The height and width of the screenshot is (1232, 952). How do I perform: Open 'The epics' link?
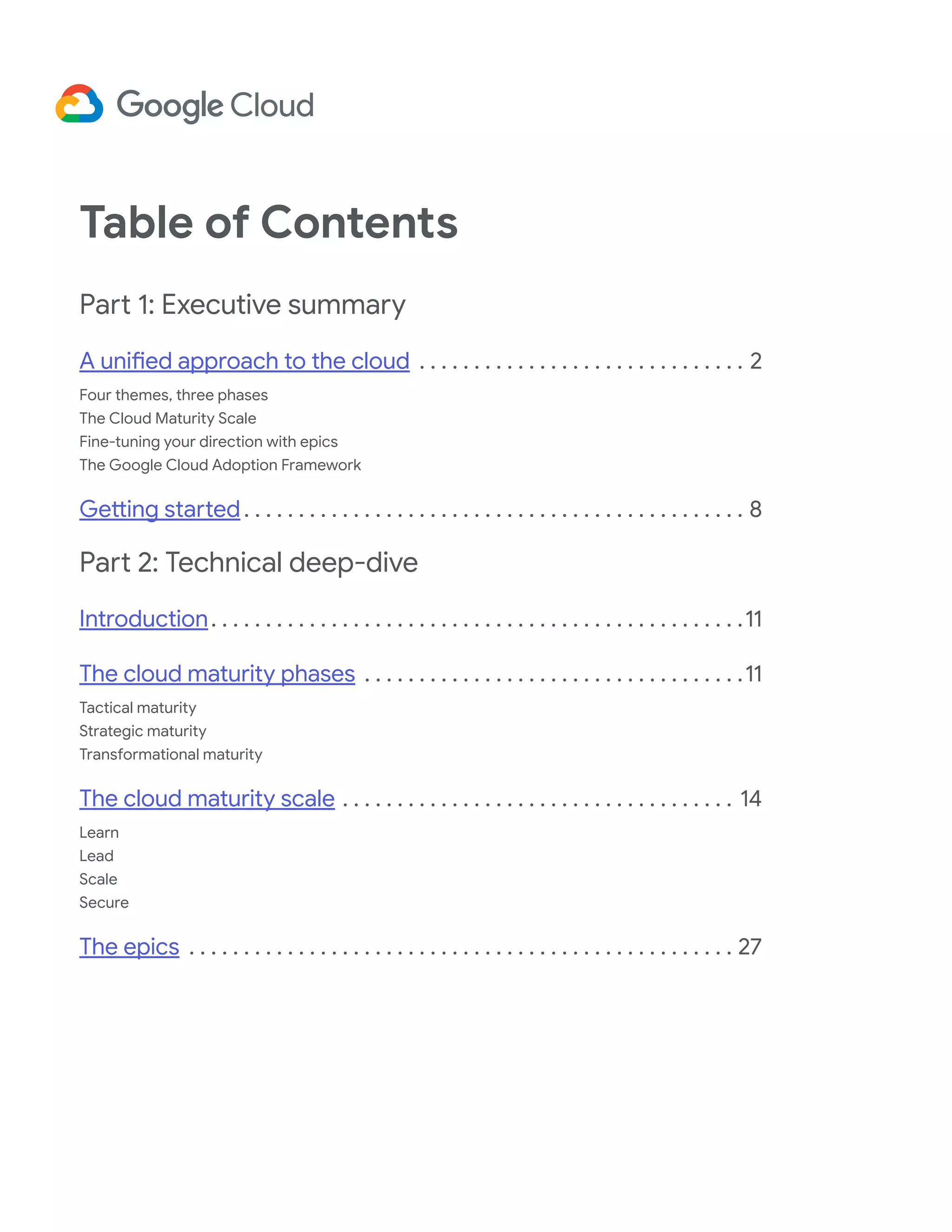pyautogui.click(x=129, y=947)
